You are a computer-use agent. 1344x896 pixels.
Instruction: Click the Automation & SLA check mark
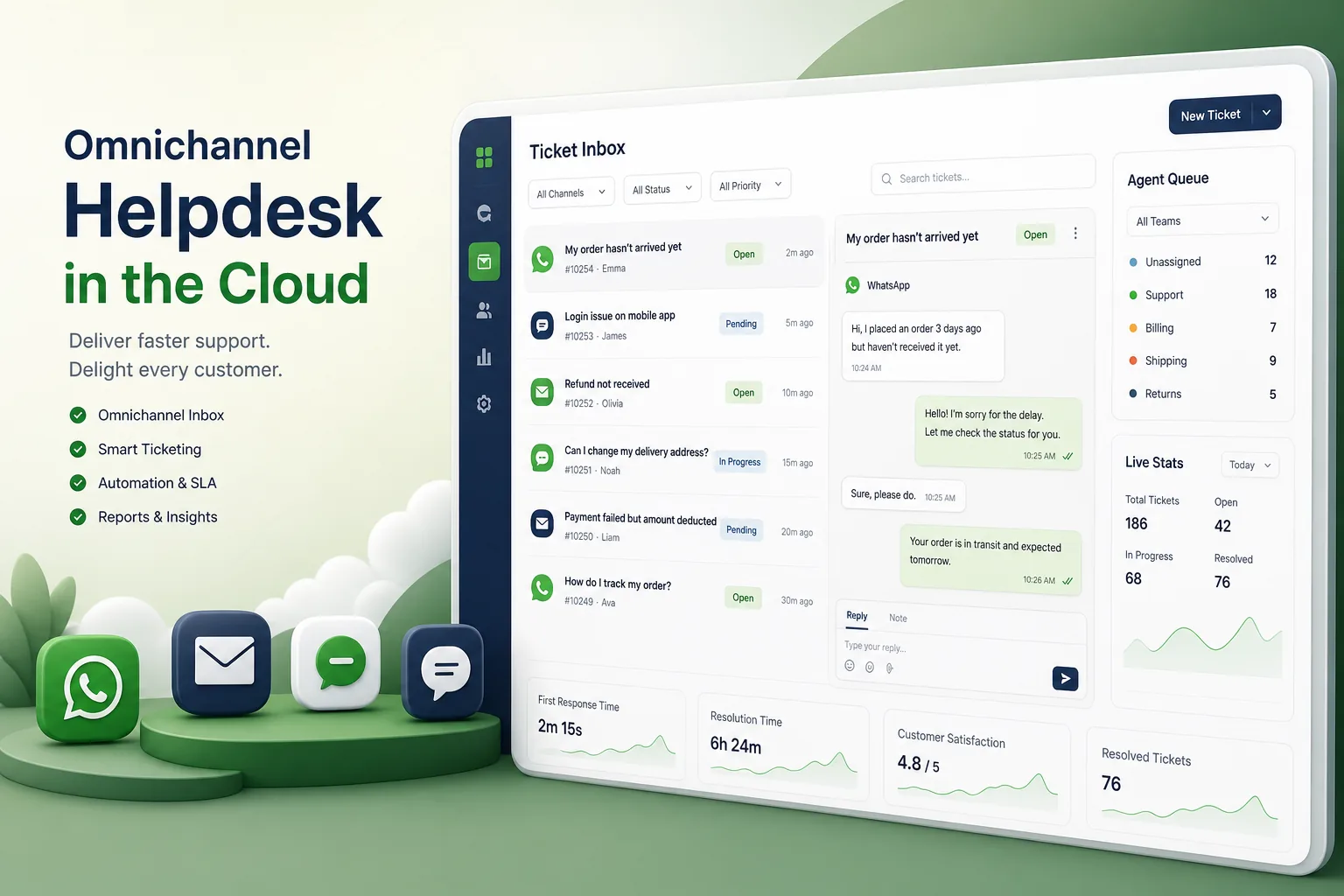[x=78, y=483]
